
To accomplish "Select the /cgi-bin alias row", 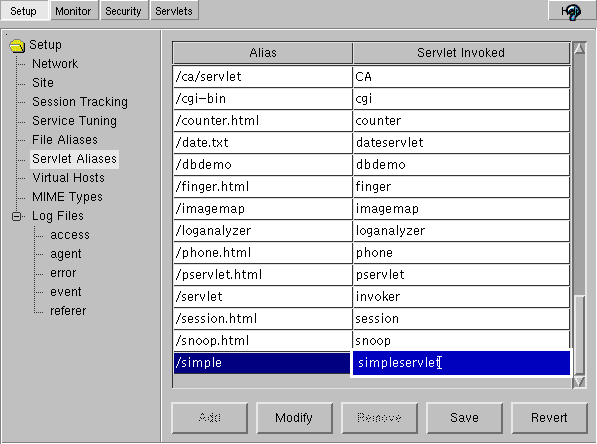I will coord(372,99).
